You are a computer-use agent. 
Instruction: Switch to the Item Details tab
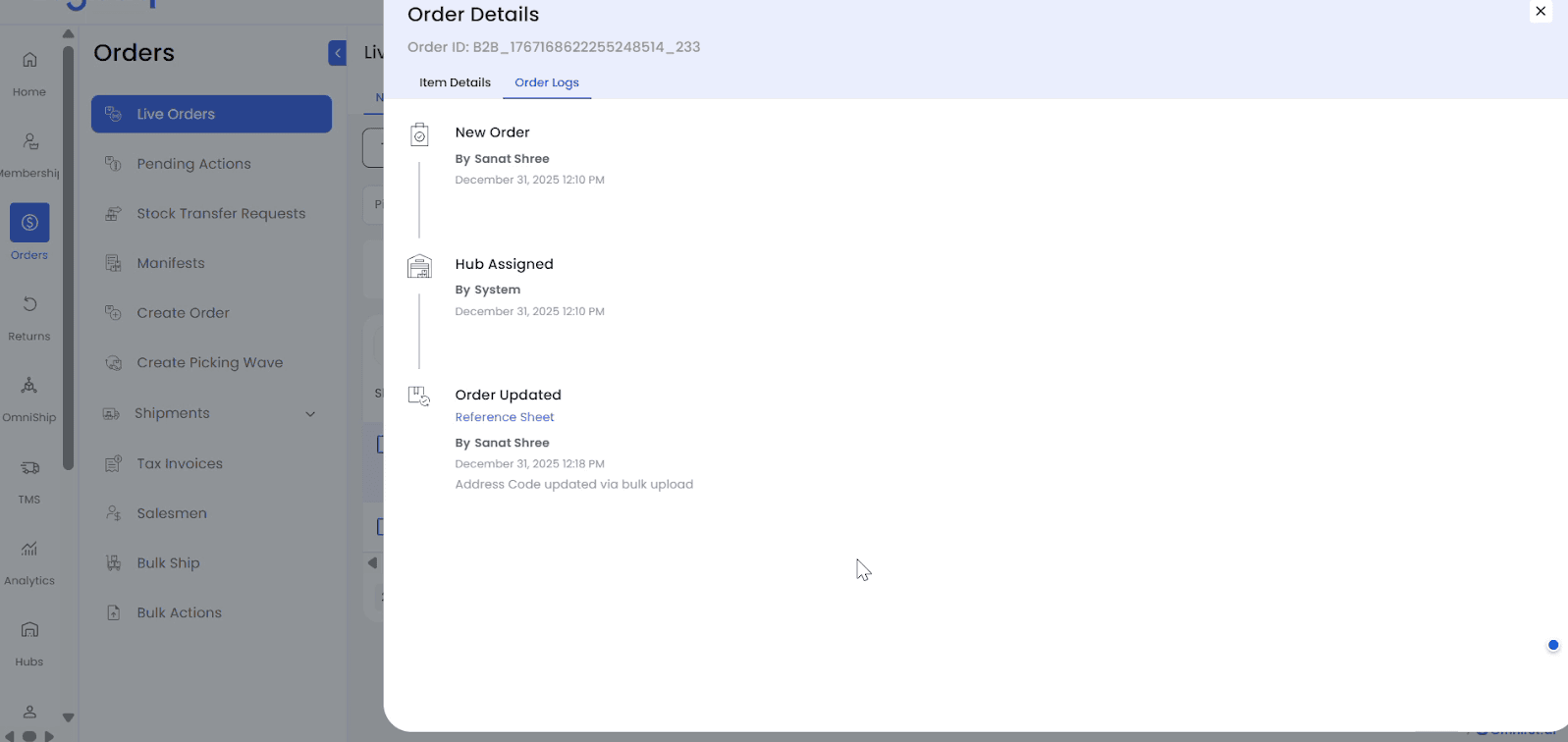pyautogui.click(x=455, y=82)
